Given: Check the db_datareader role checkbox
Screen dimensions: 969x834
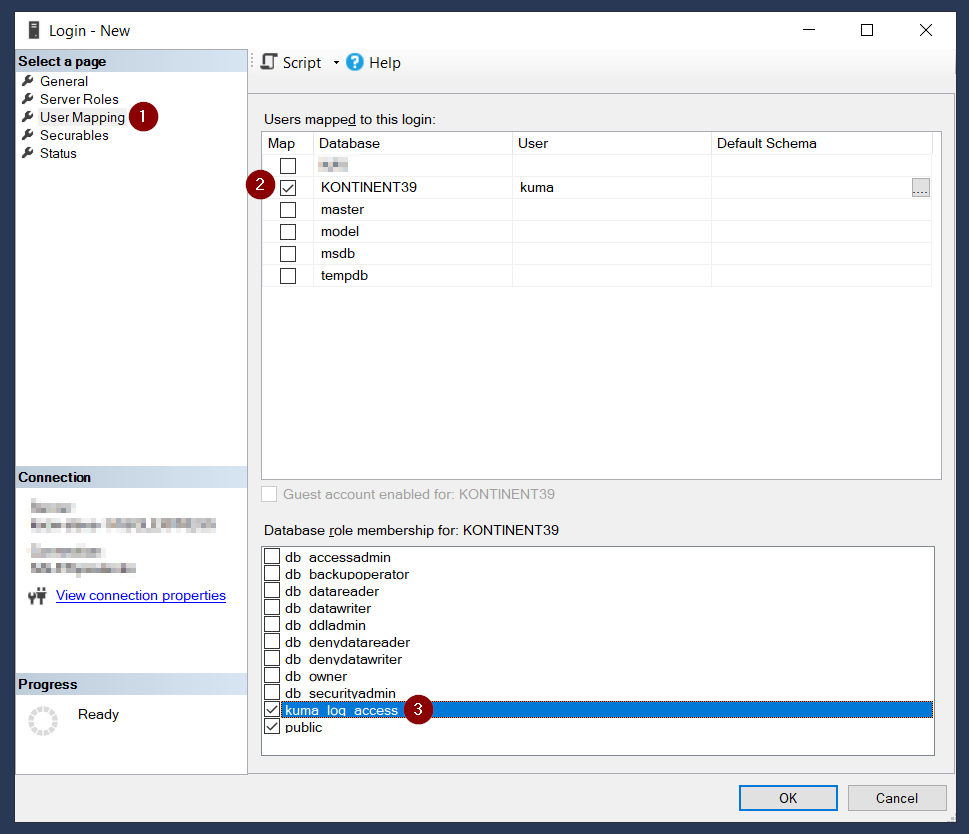Looking at the screenshot, I should 272,591.
